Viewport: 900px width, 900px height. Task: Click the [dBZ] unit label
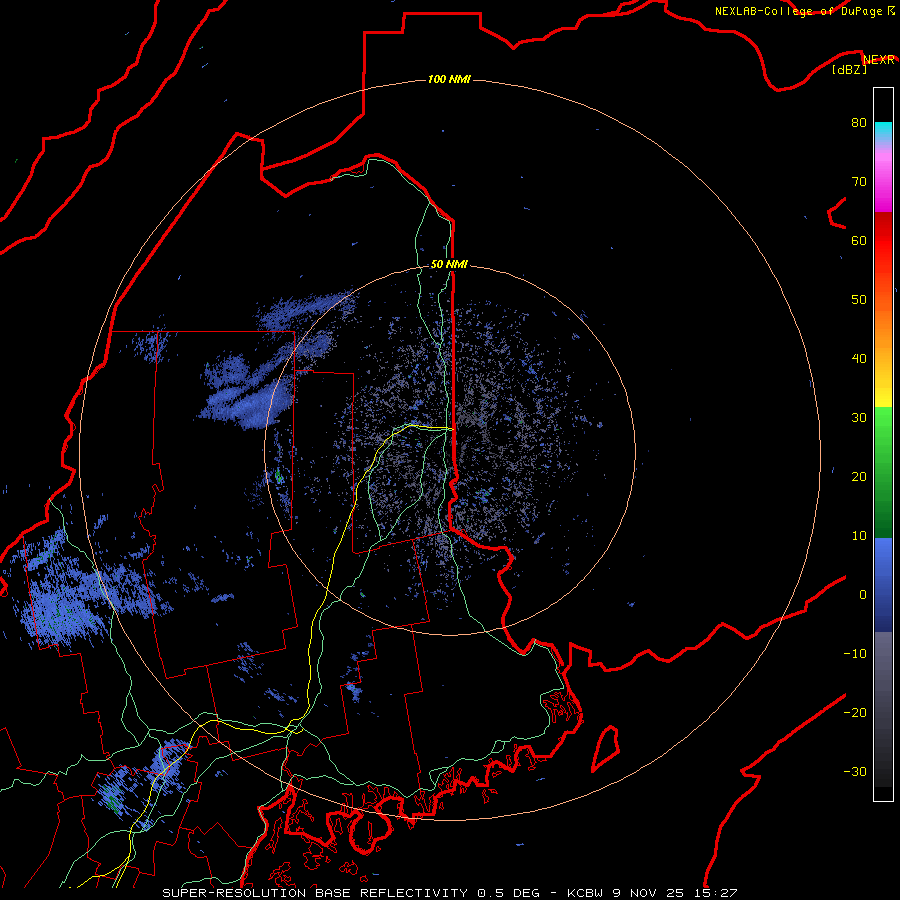pyautogui.click(x=849, y=69)
